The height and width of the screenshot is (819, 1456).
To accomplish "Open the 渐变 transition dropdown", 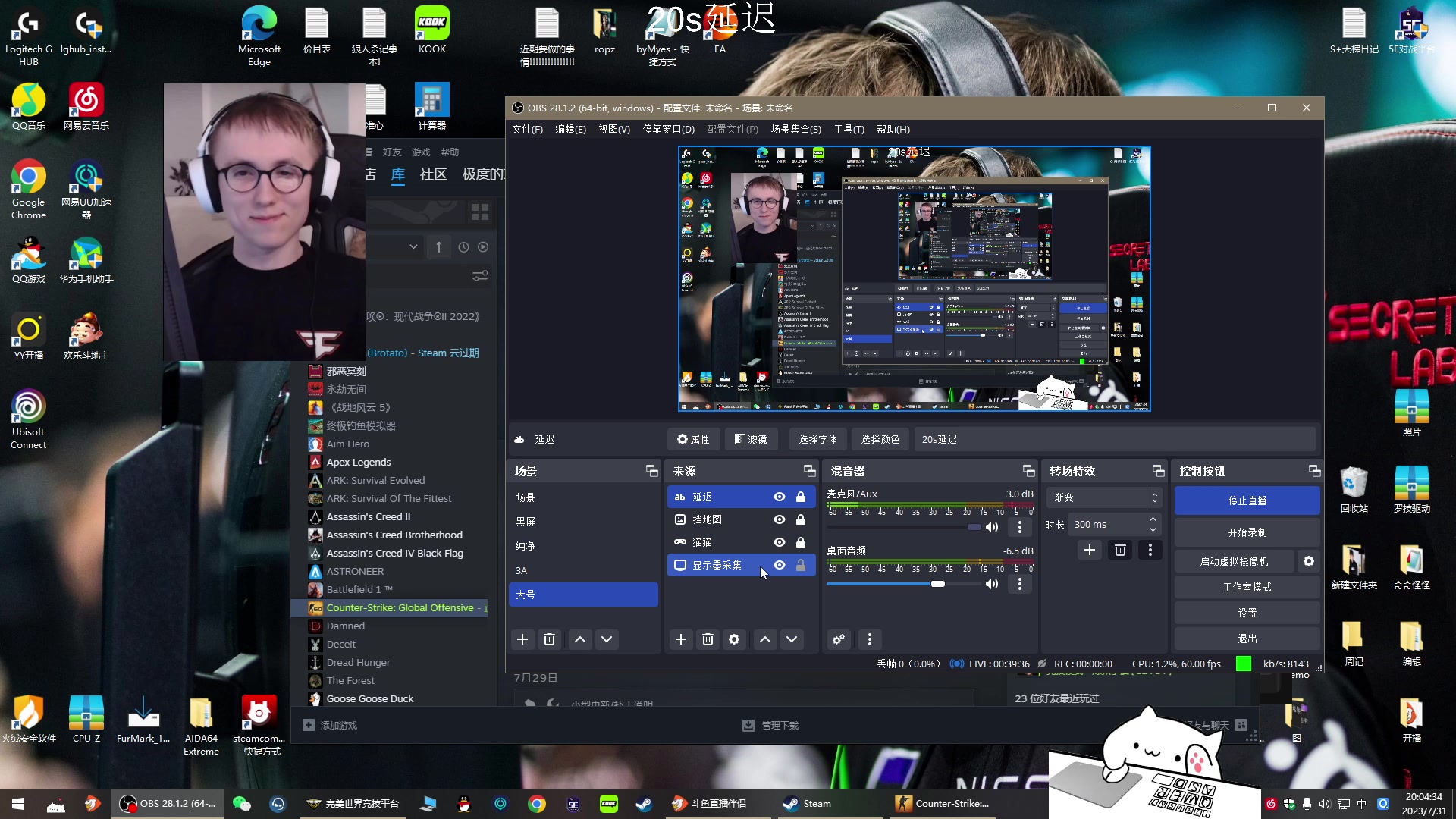I will [x=1103, y=497].
